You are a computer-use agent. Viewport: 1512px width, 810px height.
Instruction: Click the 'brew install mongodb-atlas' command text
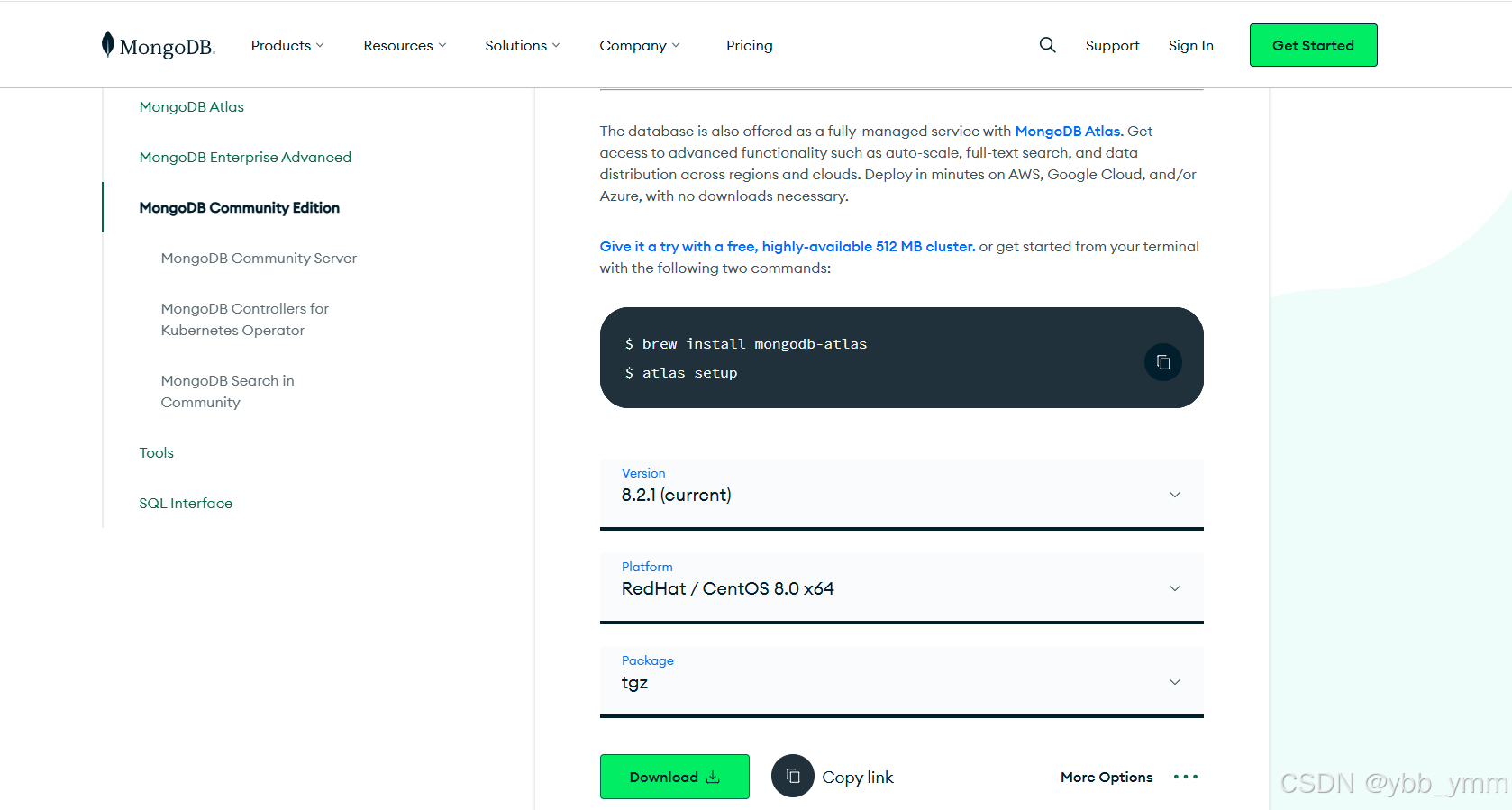click(754, 344)
